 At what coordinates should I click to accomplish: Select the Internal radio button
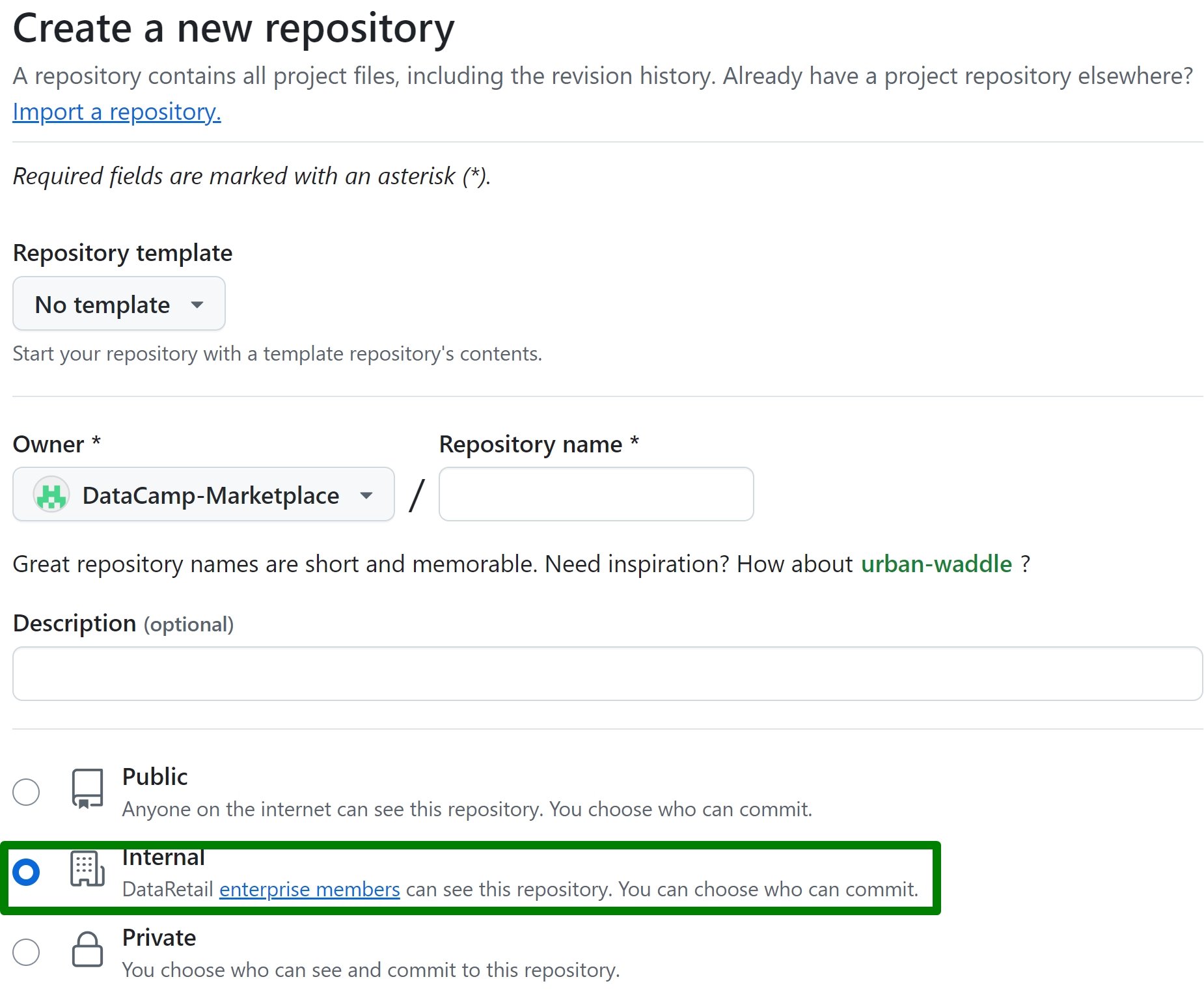pos(26,872)
